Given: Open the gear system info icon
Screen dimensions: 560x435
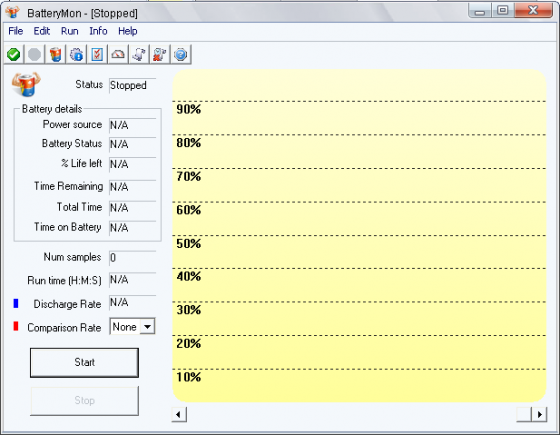Looking at the screenshot, I should click(76, 55).
